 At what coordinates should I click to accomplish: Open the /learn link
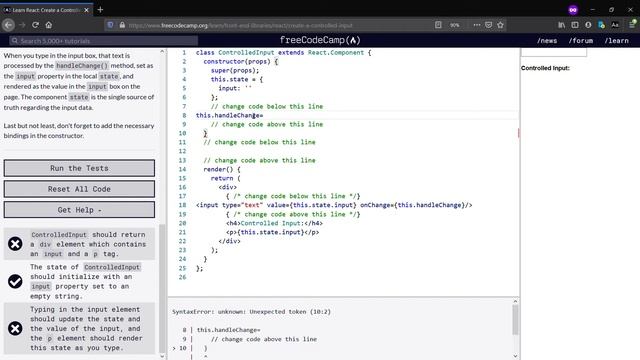click(616, 40)
